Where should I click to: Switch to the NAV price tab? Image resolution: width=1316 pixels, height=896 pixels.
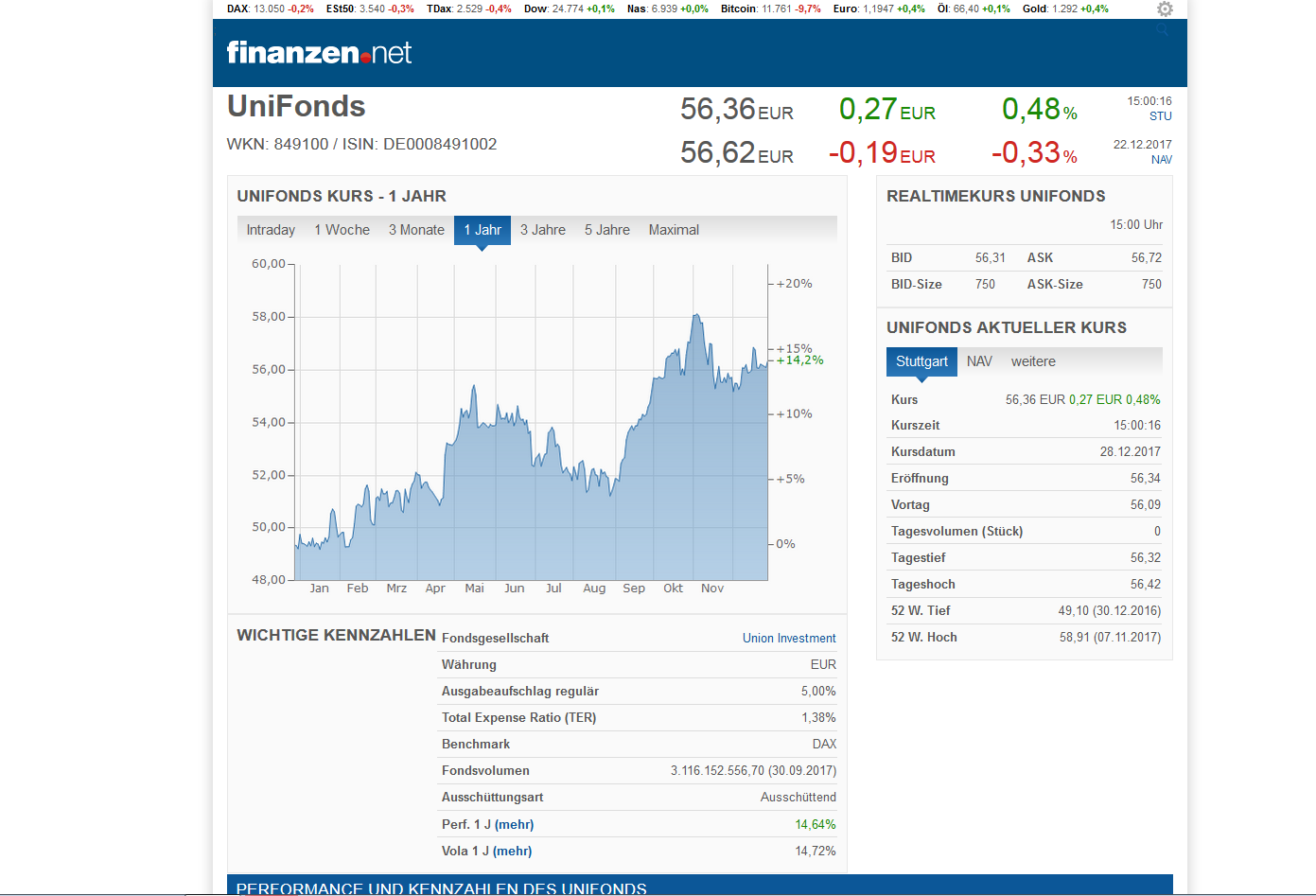pyautogui.click(x=979, y=361)
